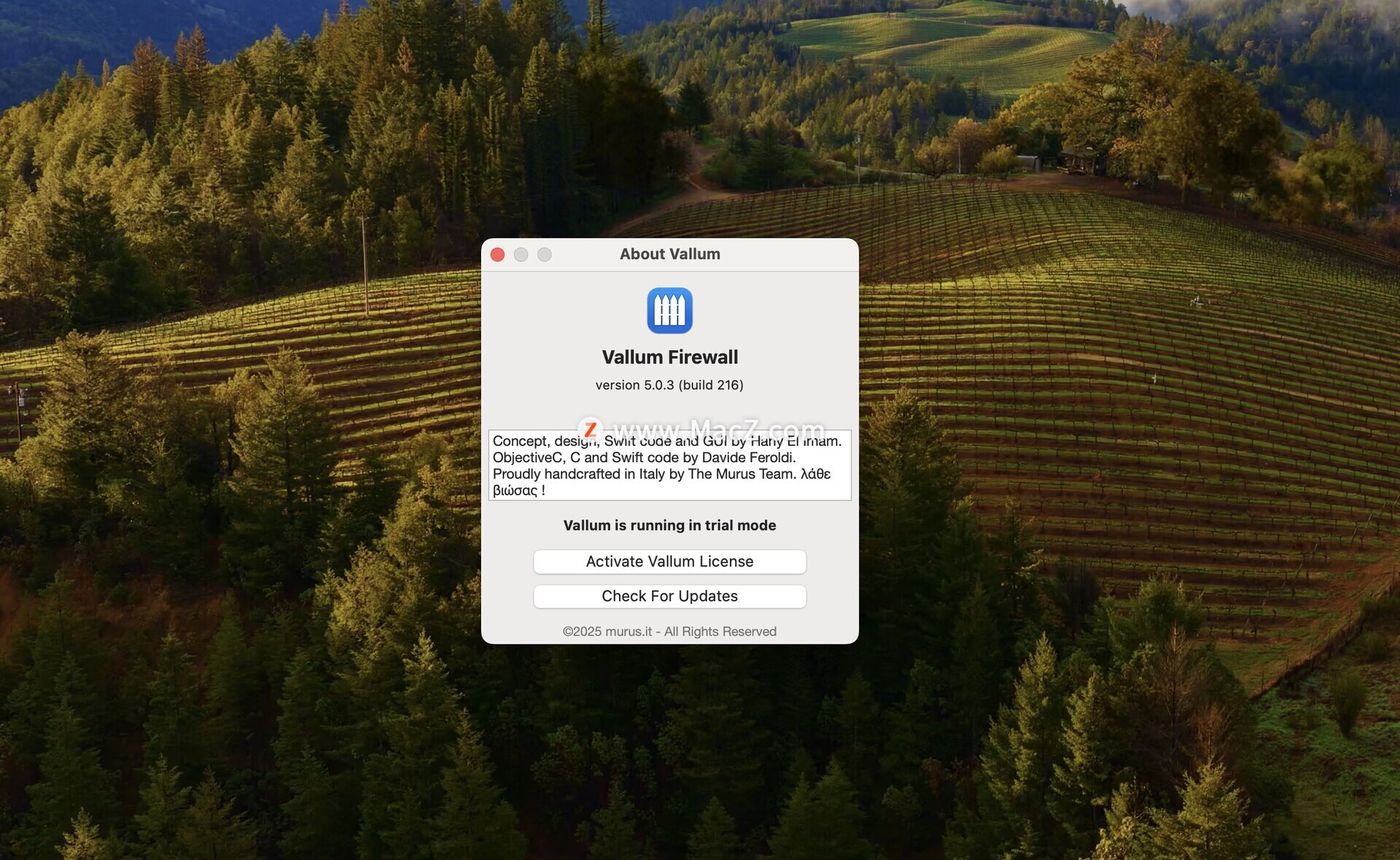
Task: Check For Updates button
Action: pyautogui.click(x=669, y=596)
